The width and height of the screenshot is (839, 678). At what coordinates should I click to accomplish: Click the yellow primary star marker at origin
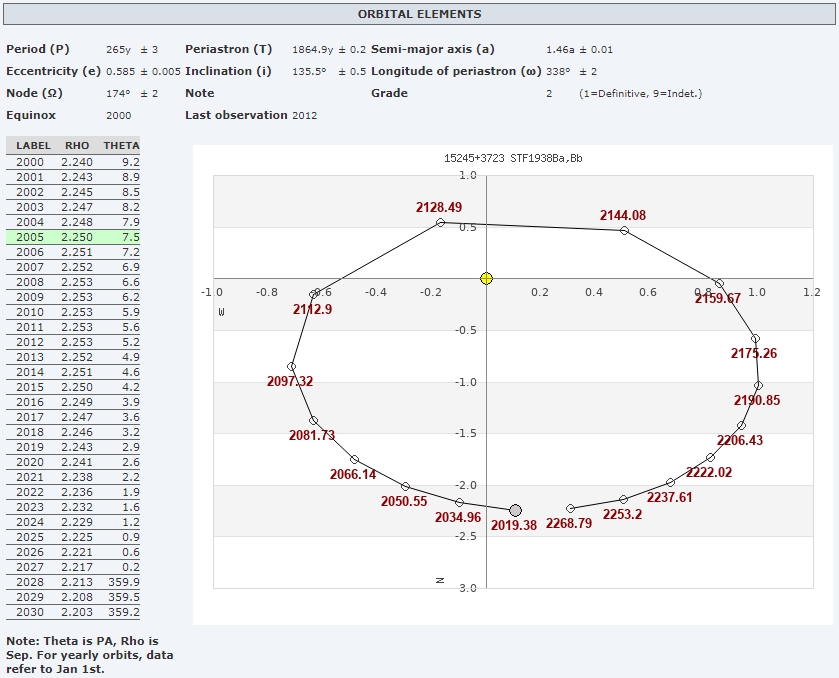coord(486,278)
